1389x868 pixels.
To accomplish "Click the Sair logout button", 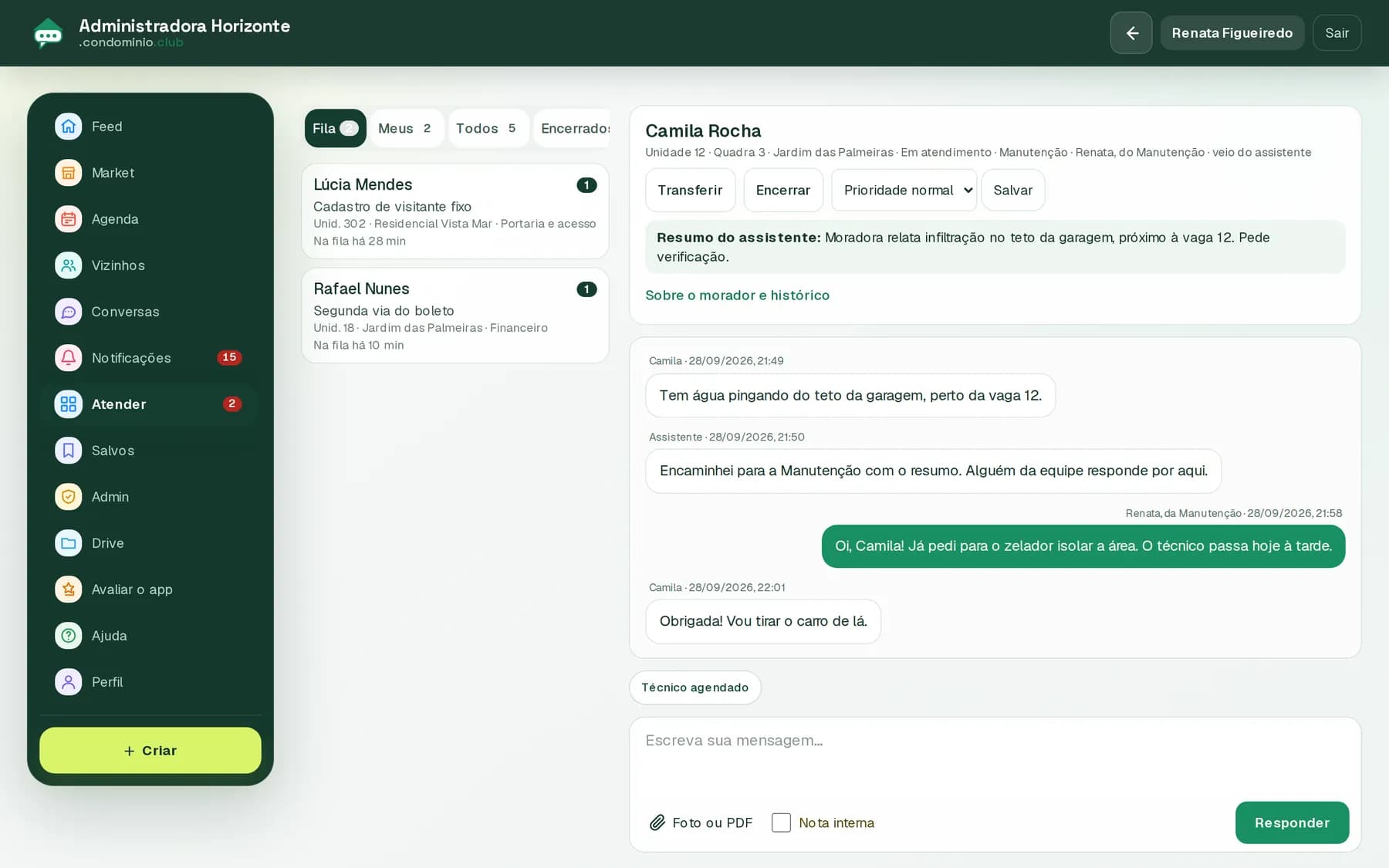I will pyautogui.click(x=1337, y=33).
